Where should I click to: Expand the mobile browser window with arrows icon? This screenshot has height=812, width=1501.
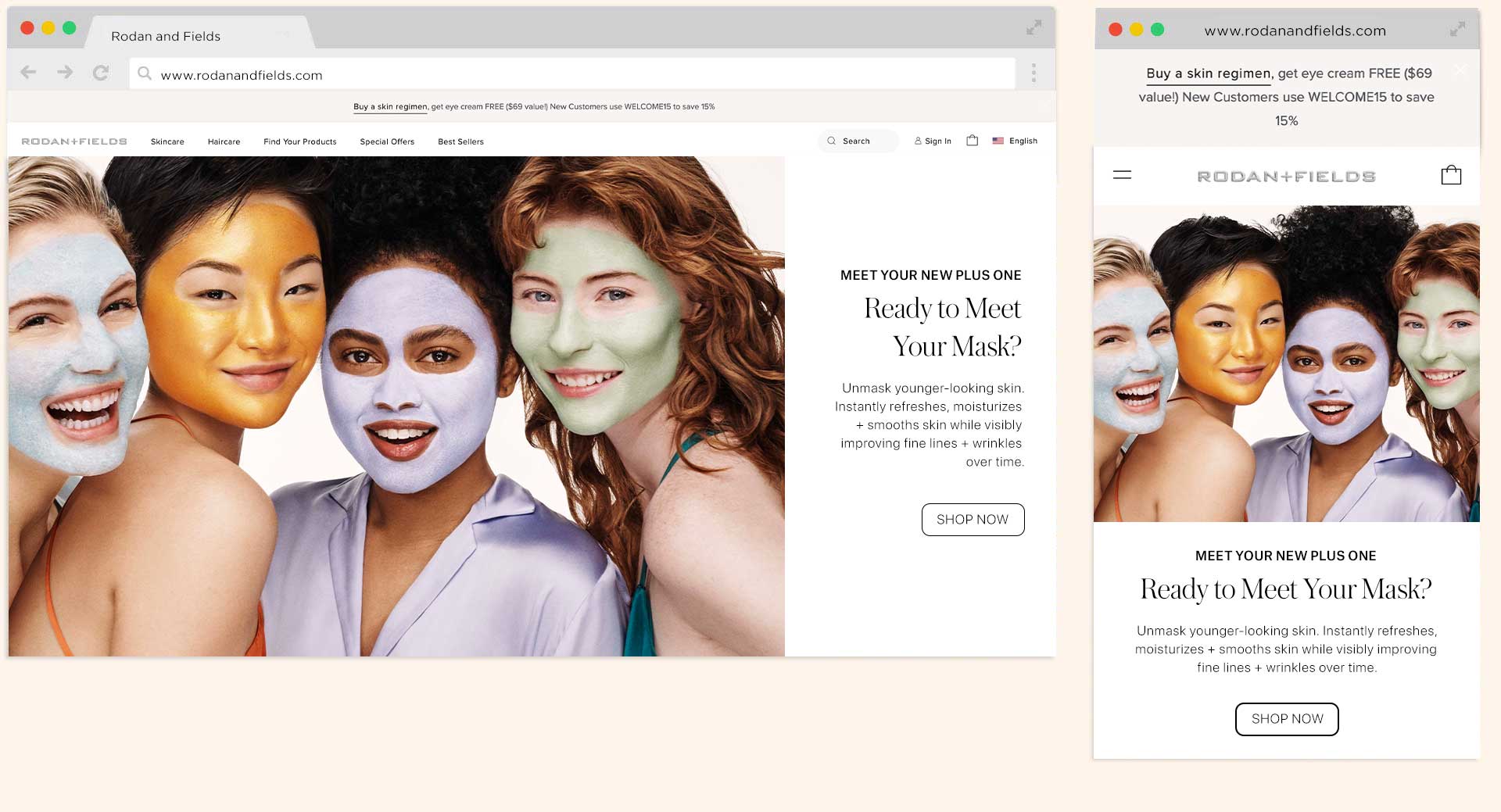click(1457, 30)
